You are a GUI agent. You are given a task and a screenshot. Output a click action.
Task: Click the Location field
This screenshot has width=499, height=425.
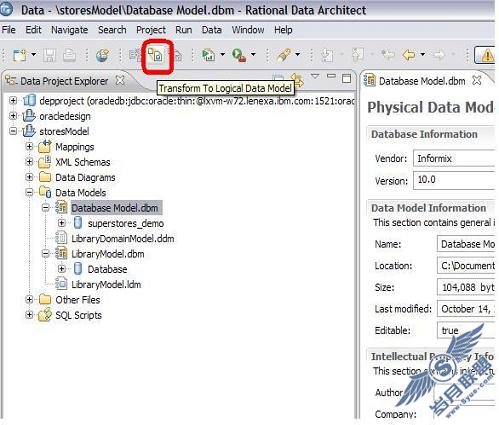466,266
